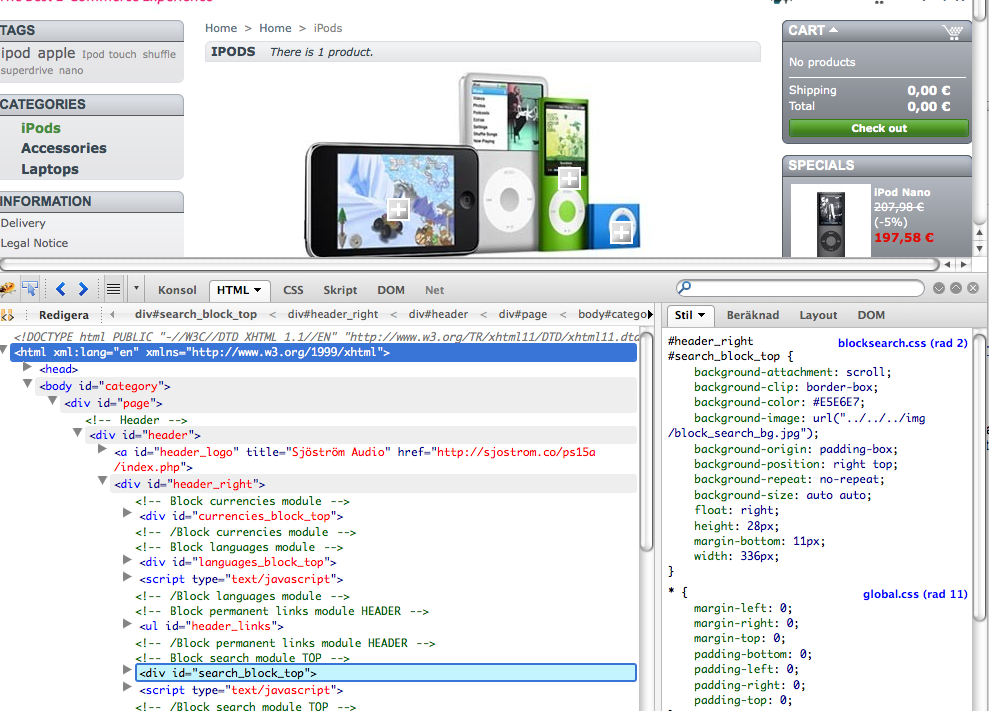Viewport: 989px width, 711px height.
Task: Click the Firebug bug icon
Action: tap(8, 289)
